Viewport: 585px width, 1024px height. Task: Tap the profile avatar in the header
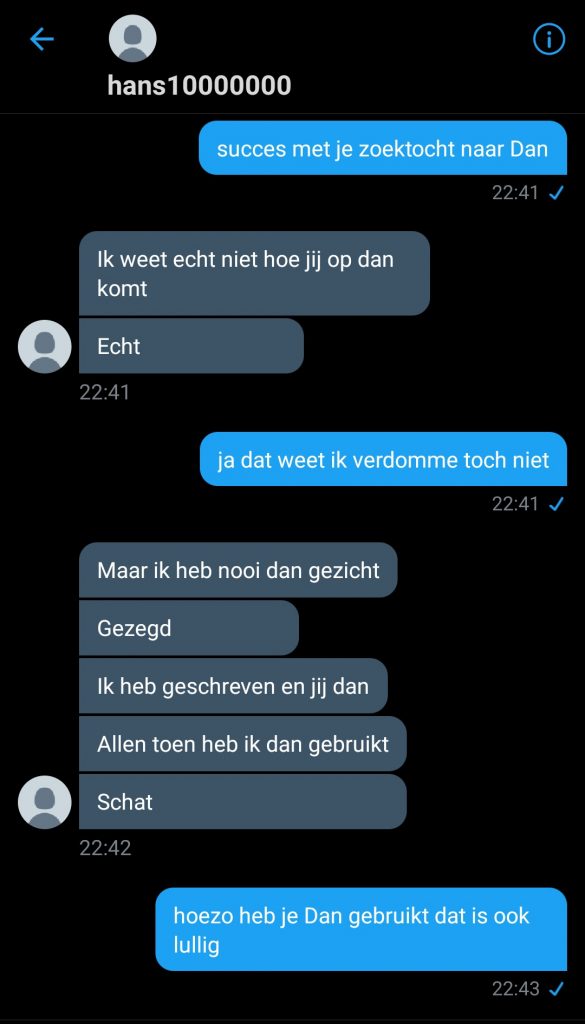point(133,39)
